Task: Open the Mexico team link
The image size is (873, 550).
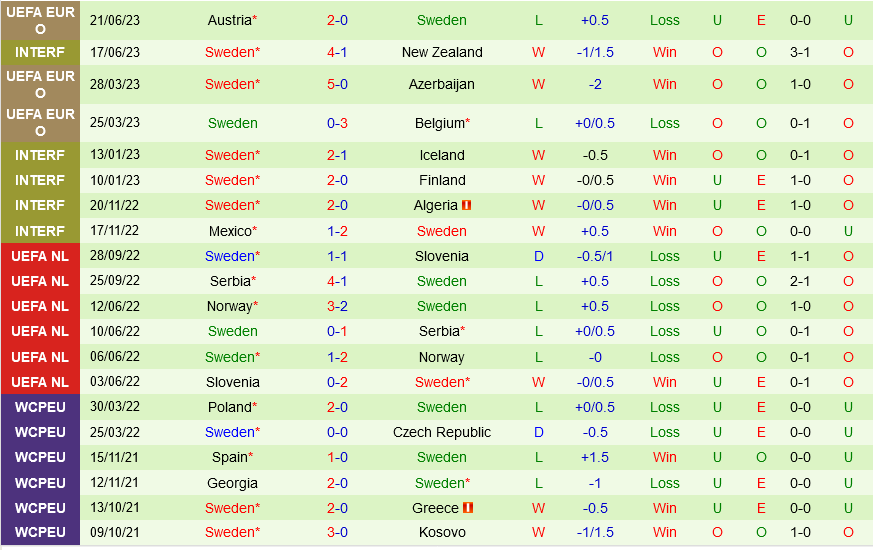Action: [x=229, y=231]
